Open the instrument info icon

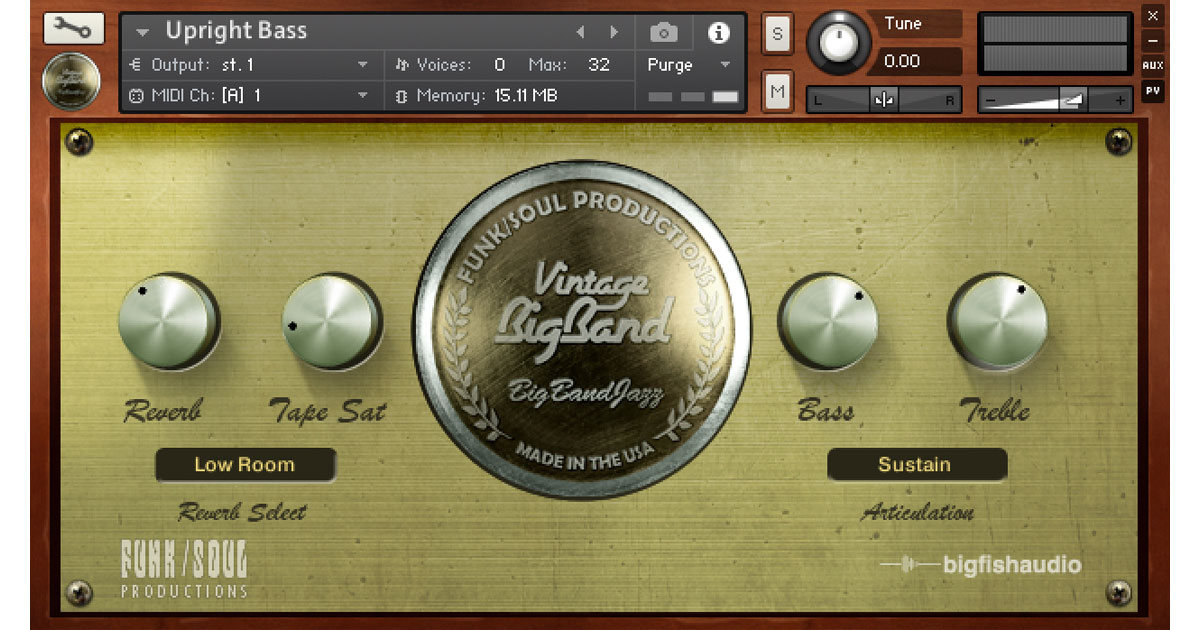point(718,33)
